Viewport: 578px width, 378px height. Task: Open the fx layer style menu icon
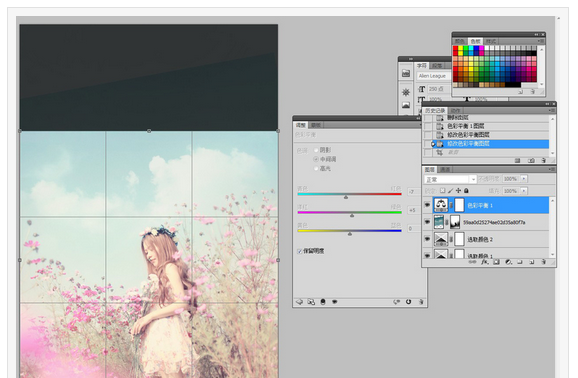[x=484, y=262]
